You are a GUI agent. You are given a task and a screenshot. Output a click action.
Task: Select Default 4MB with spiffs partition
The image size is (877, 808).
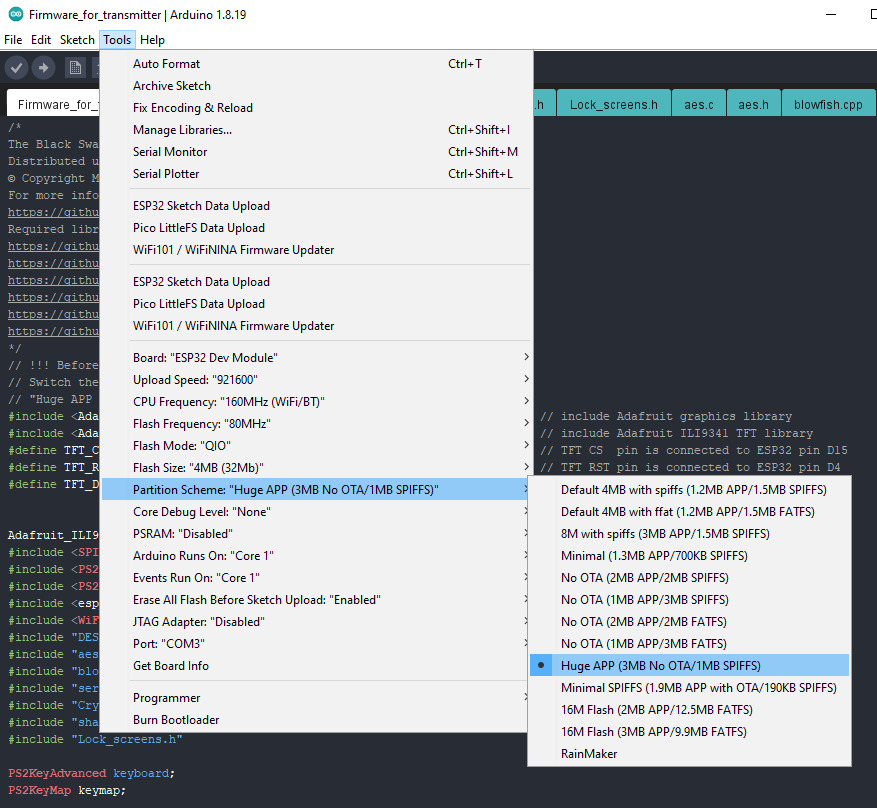(x=689, y=490)
